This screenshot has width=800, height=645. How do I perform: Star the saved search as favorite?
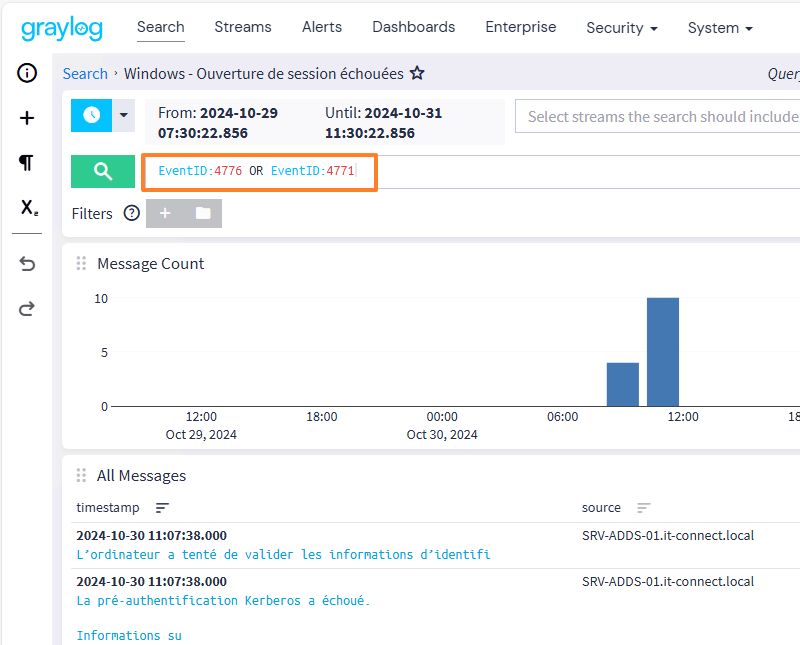click(x=418, y=73)
